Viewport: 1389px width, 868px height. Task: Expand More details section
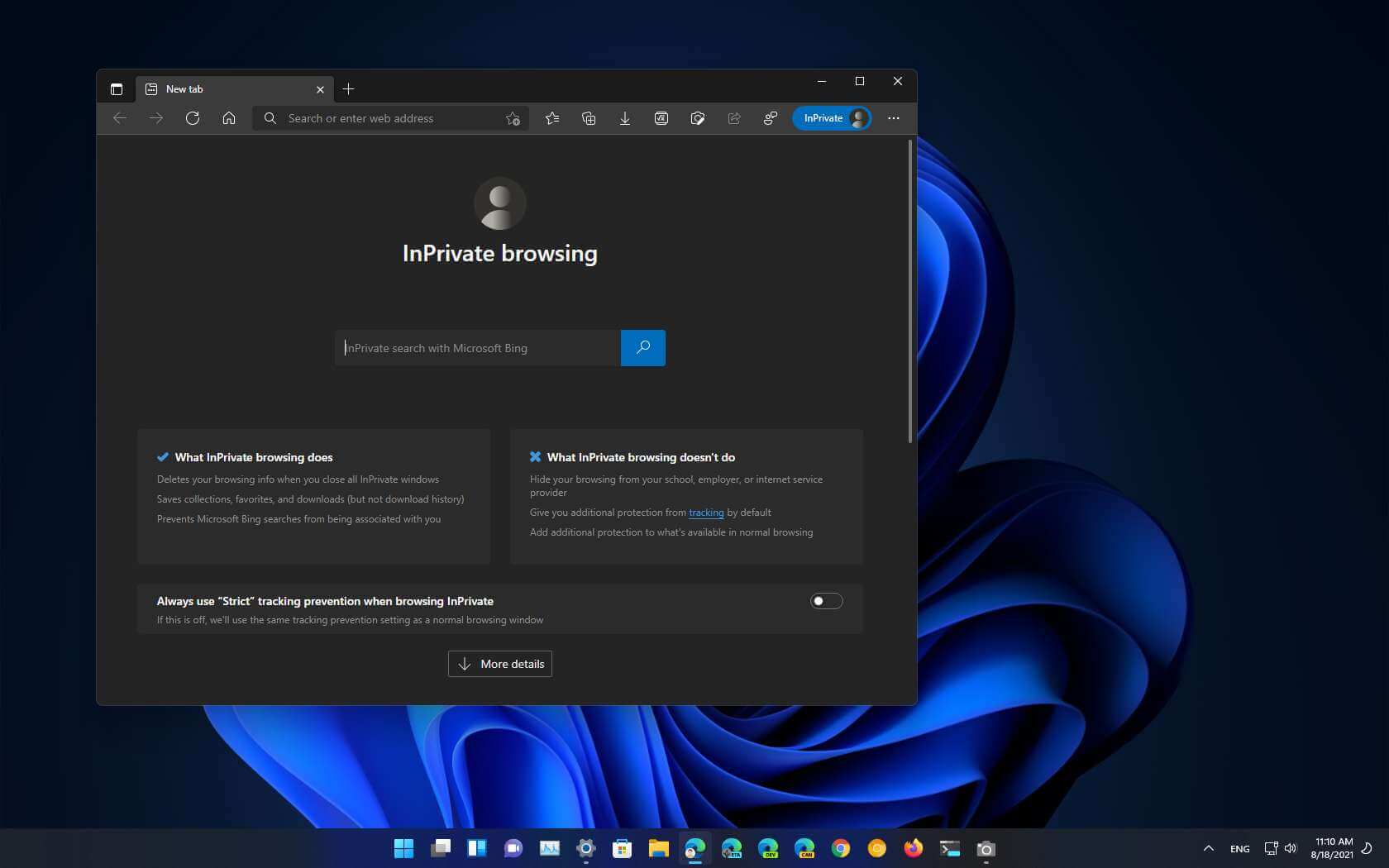point(499,663)
